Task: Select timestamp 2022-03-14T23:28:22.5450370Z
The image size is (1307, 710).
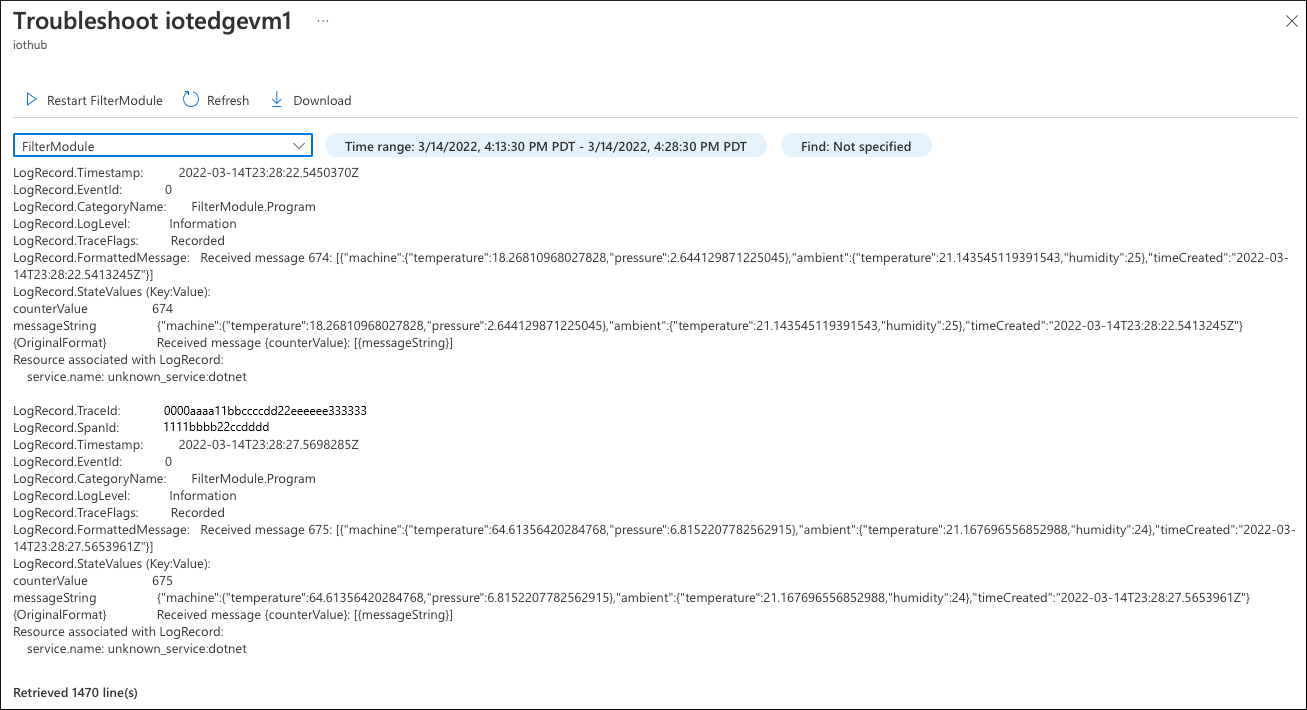Action: coord(269,172)
